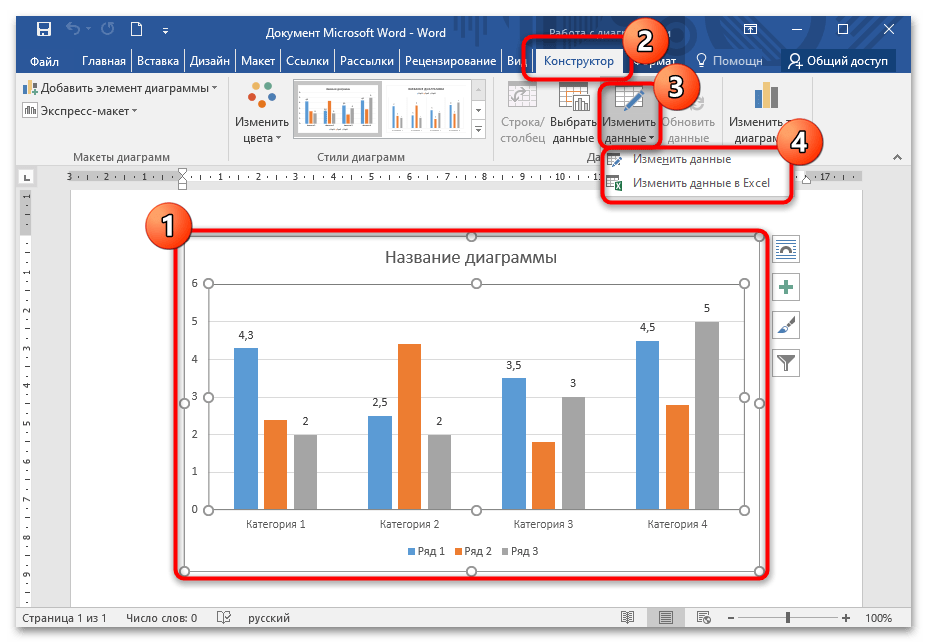Open the Изменить цвета palette dropdown

[x=261, y=112]
